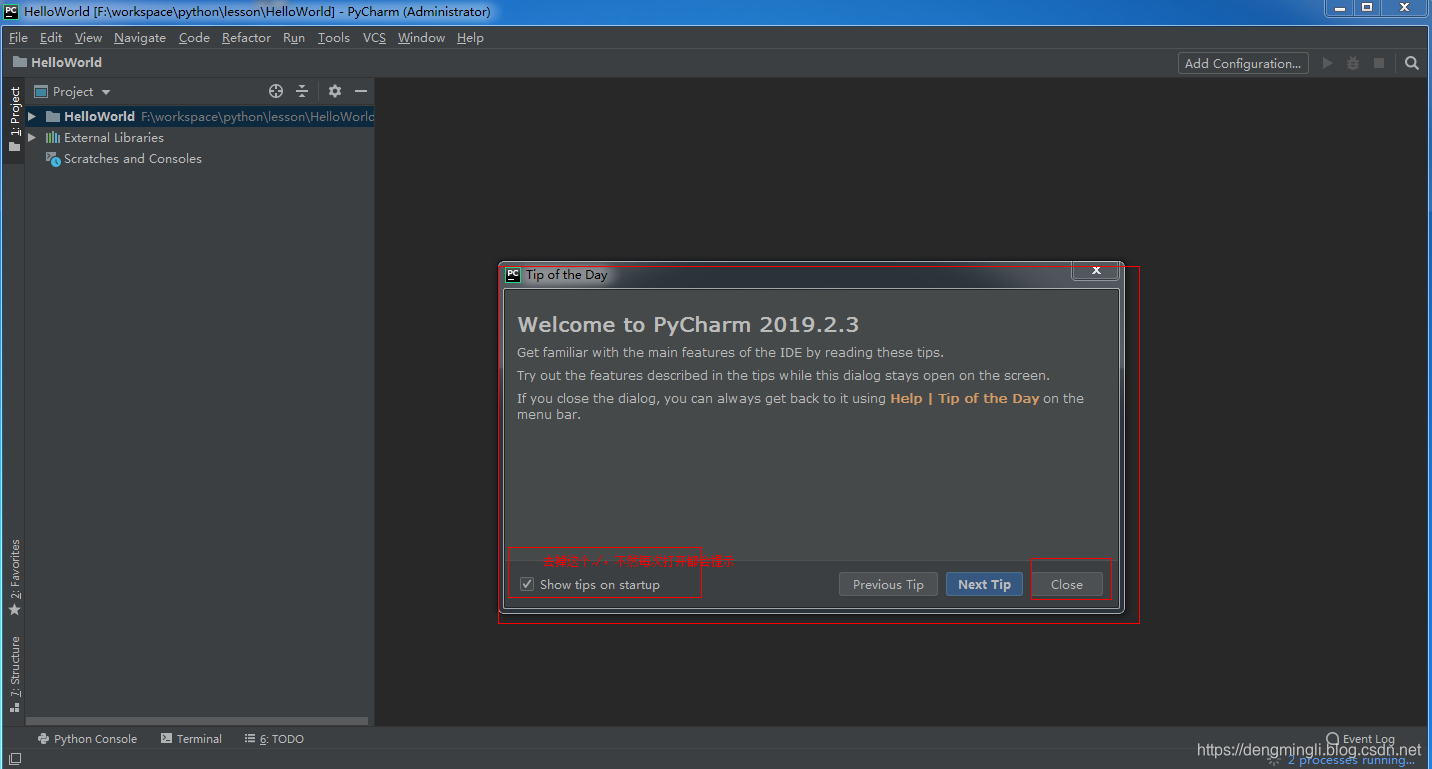Viewport: 1432px width, 769px height.
Task: Dismiss the Tip of the Day dialog with X
Action: click(1096, 270)
